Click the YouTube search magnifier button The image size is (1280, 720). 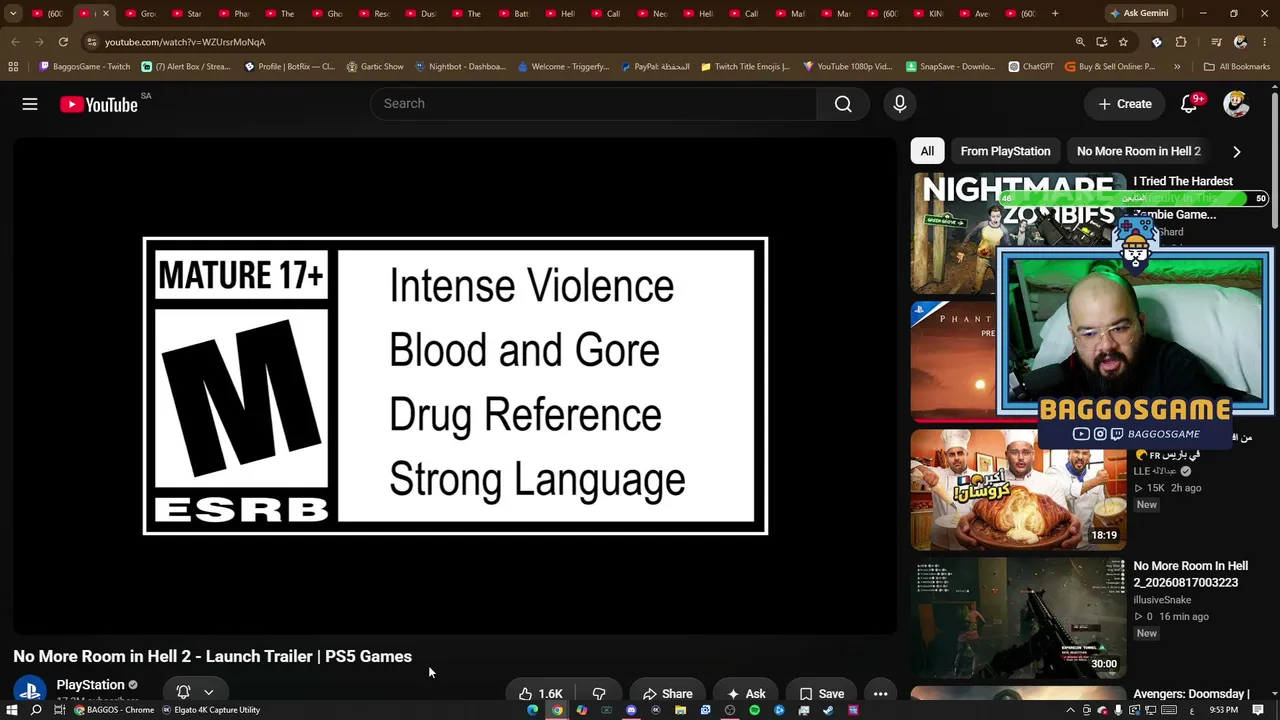click(x=843, y=104)
